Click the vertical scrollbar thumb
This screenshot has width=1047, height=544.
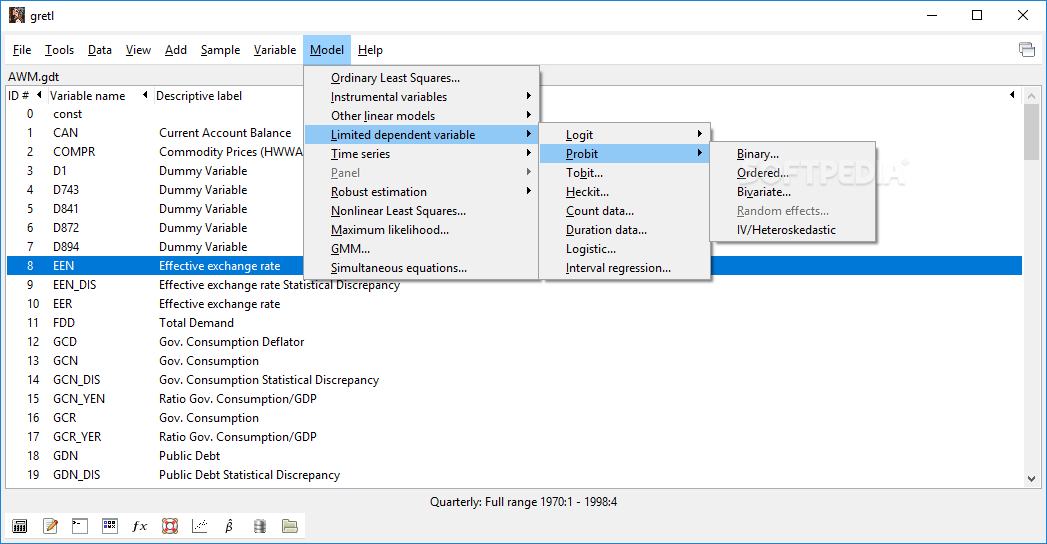click(1031, 131)
